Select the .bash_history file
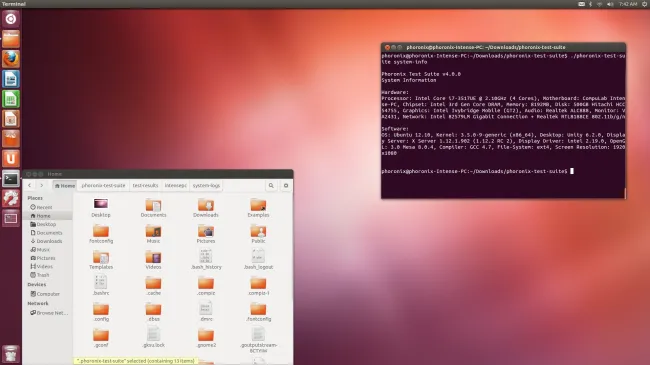This screenshot has width=650, height=365. click(206, 259)
